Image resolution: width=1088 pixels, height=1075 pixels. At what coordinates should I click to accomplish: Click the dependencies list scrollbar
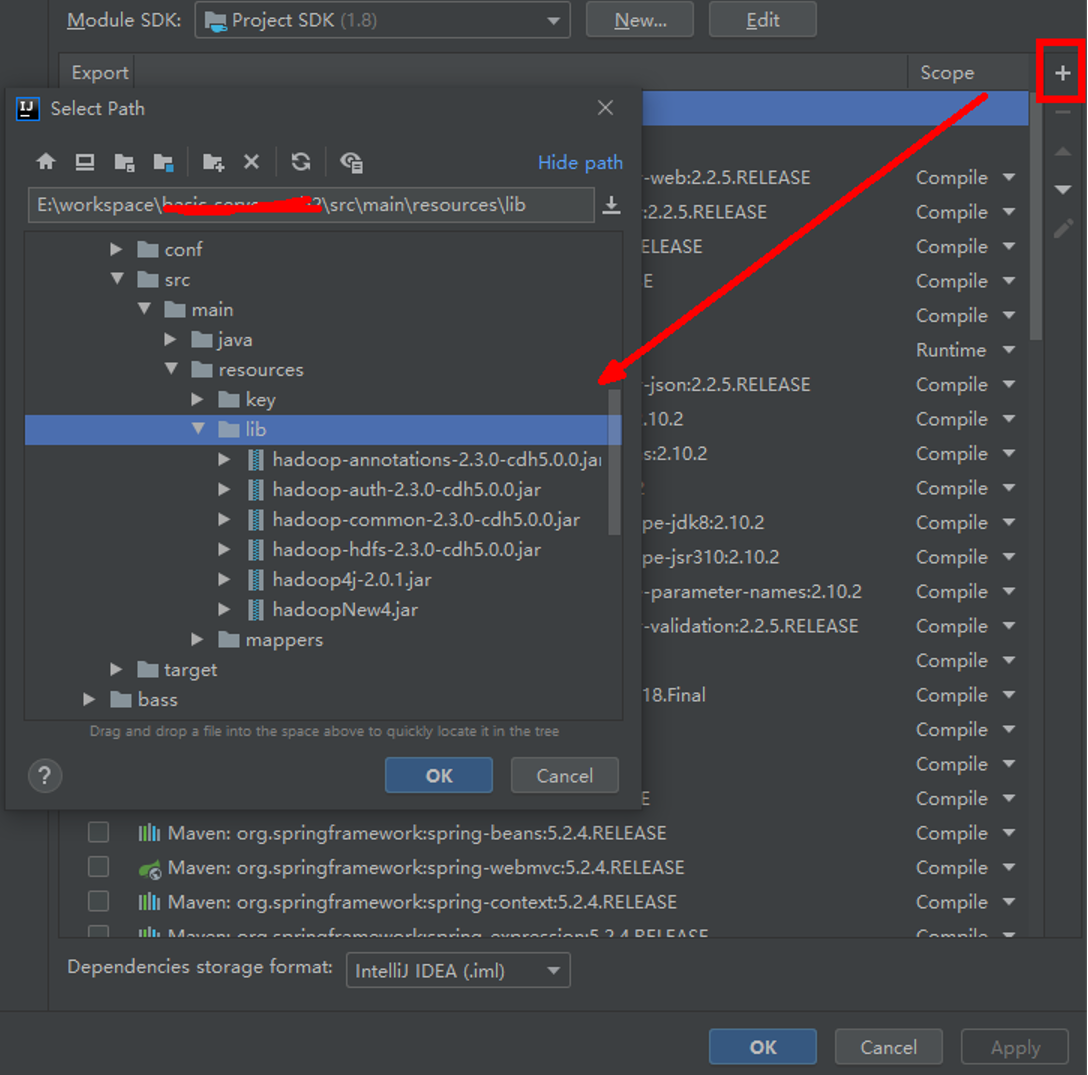click(1036, 215)
